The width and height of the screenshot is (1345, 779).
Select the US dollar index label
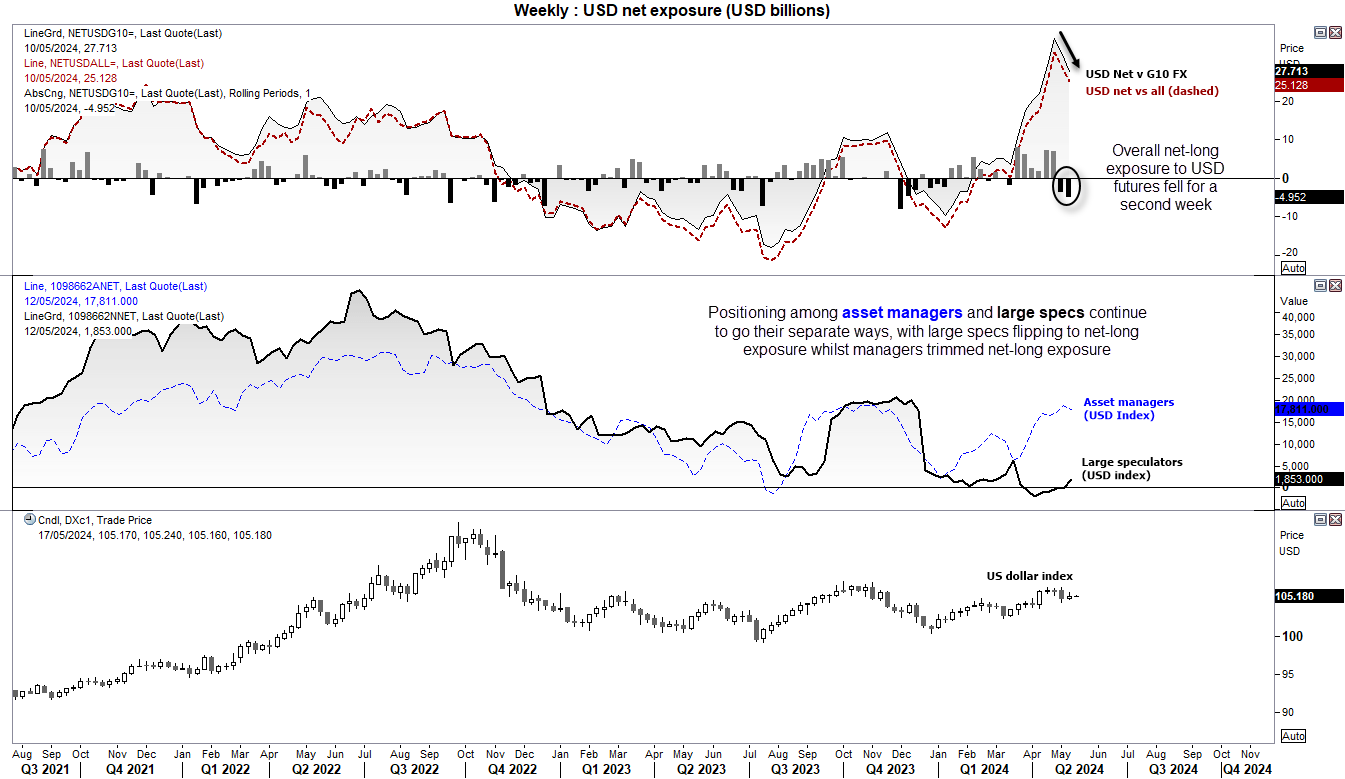click(x=1031, y=576)
